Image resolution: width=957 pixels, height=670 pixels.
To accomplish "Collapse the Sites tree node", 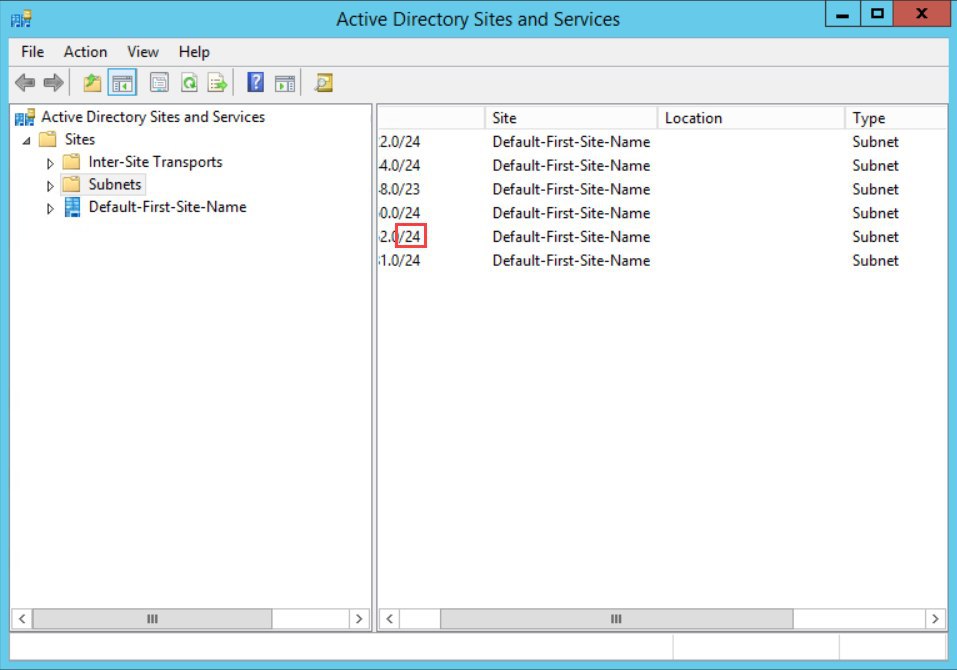I will click(x=26, y=141).
